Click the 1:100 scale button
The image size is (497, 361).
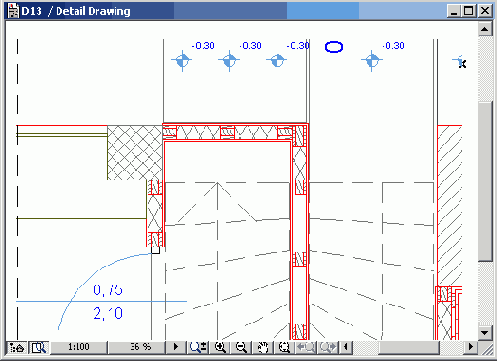(x=79, y=347)
